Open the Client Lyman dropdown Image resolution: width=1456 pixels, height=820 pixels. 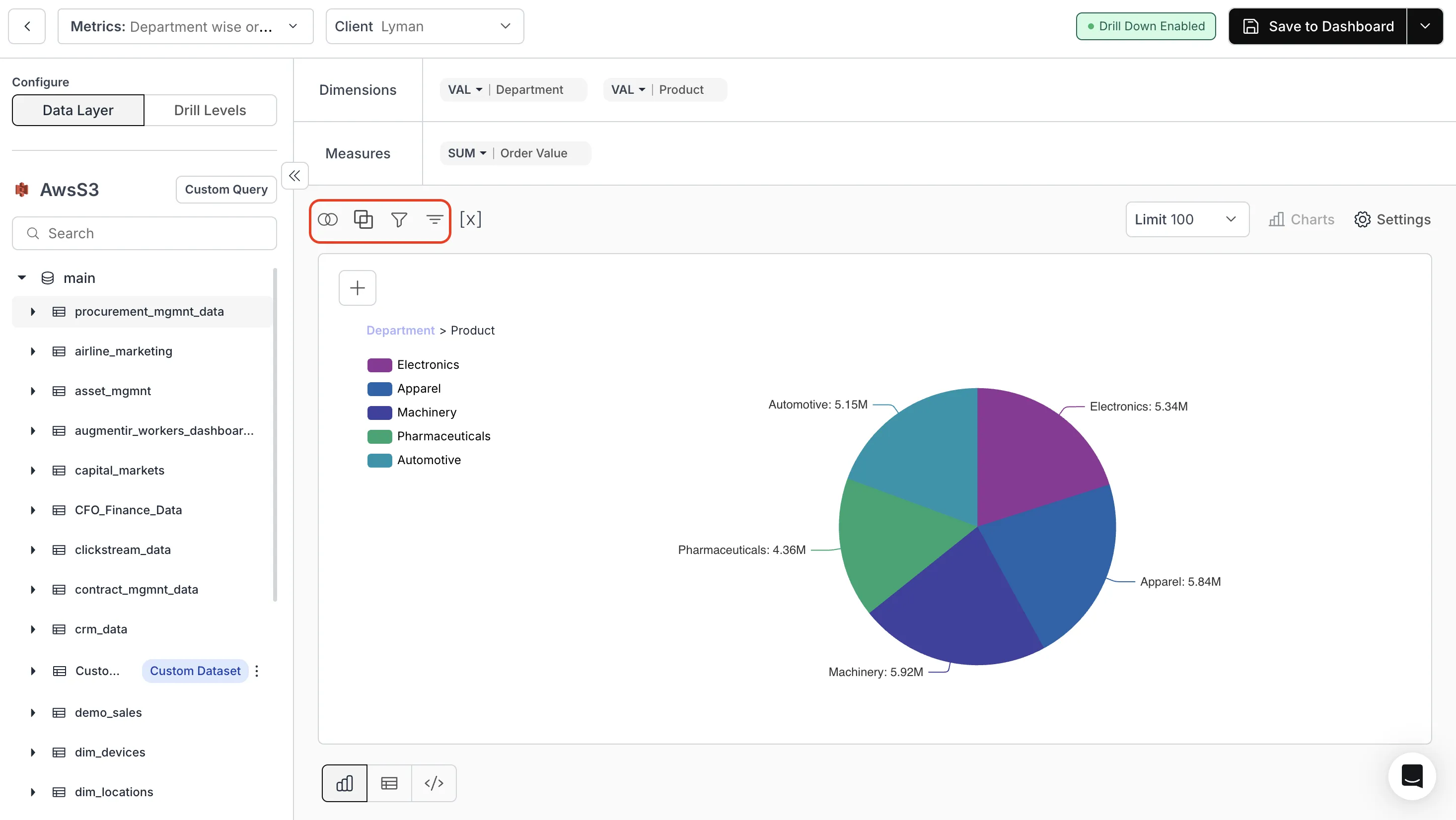point(425,26)
